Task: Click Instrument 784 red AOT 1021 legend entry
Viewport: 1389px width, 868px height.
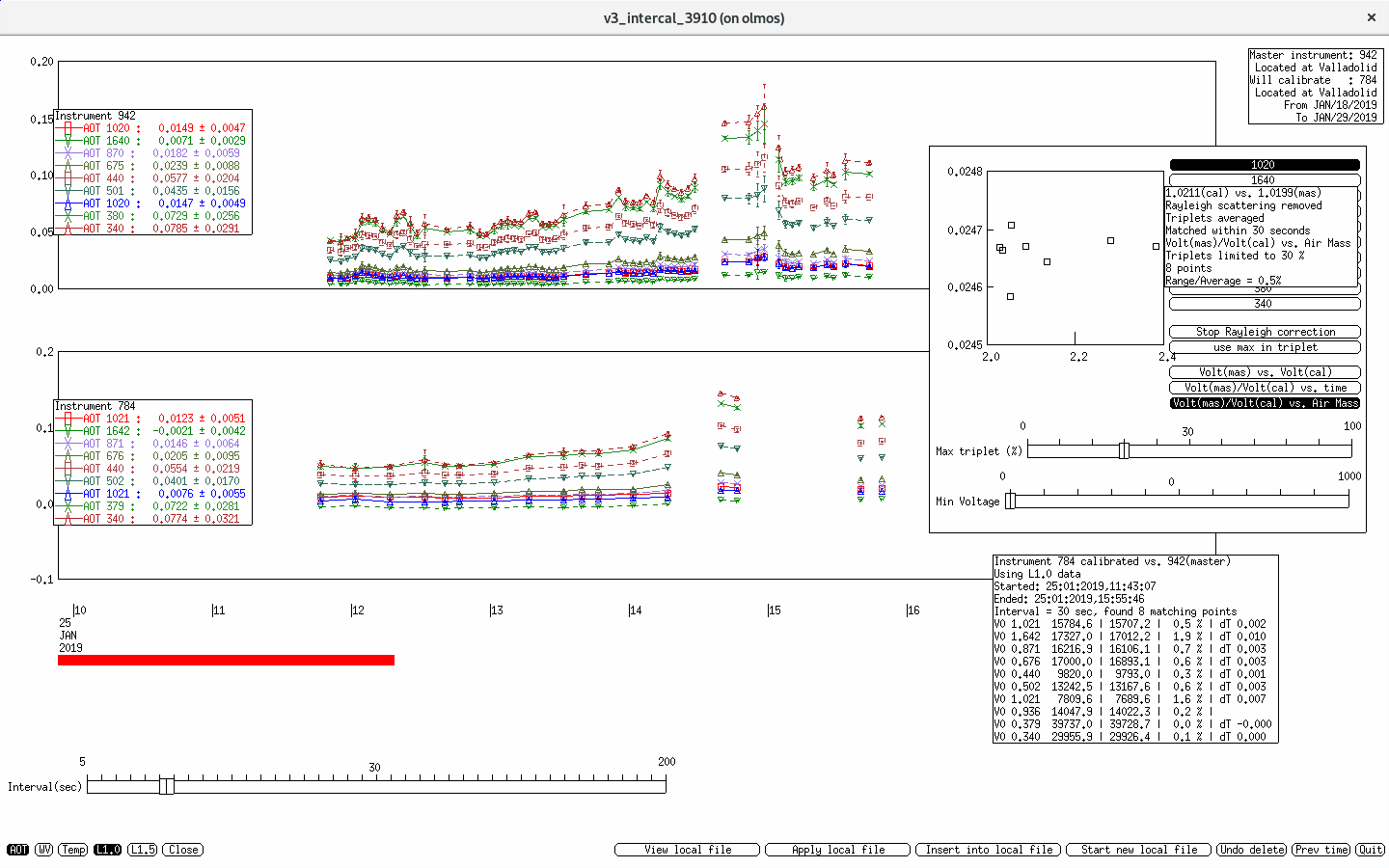Action: tap(152, 419)
